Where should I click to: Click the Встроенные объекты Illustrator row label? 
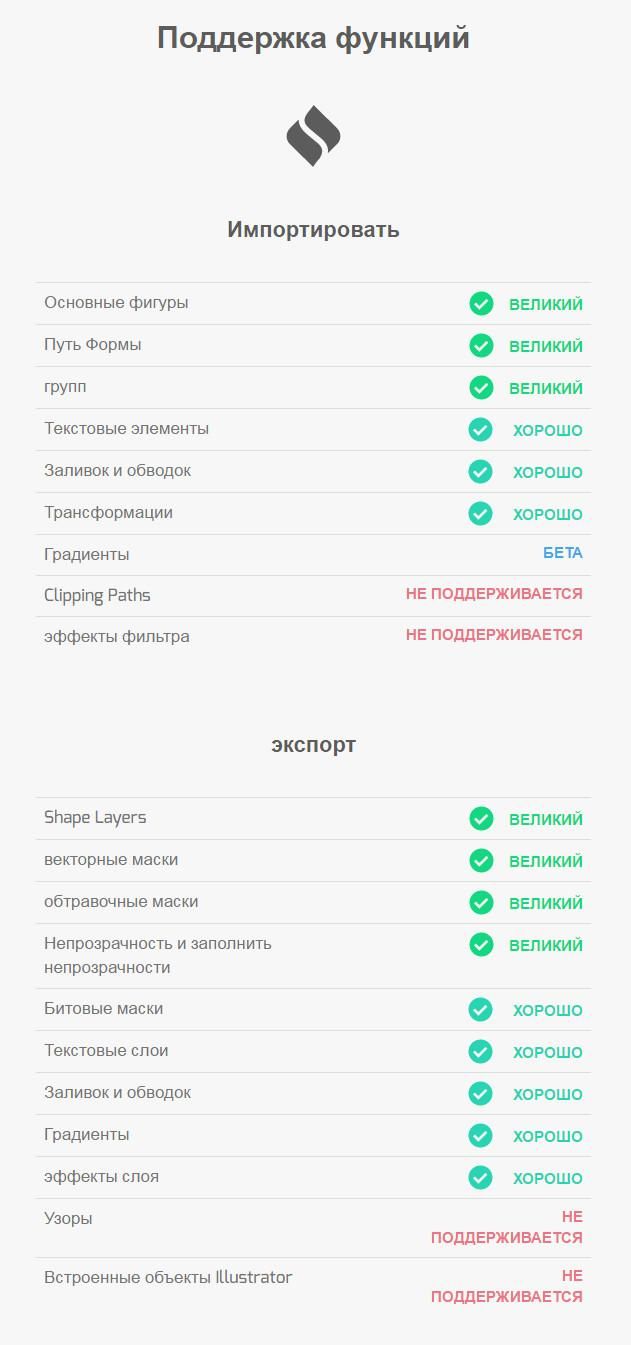168,1277
